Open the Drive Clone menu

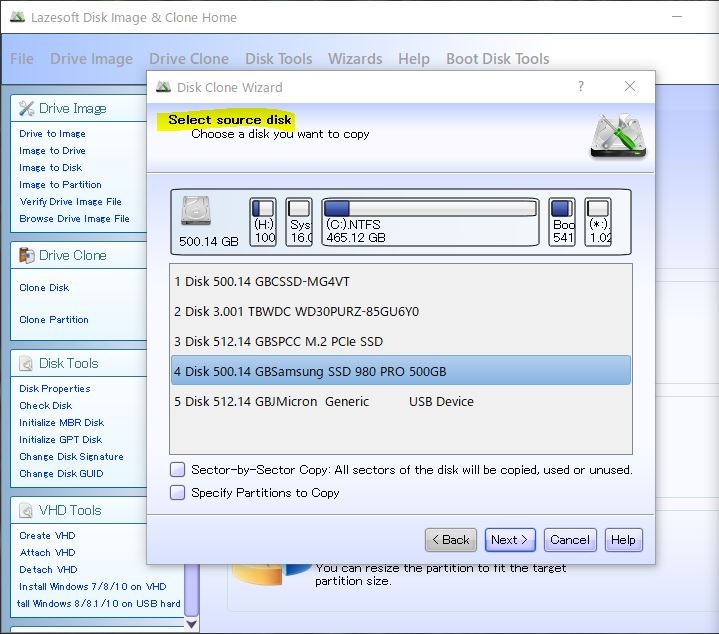189,59
